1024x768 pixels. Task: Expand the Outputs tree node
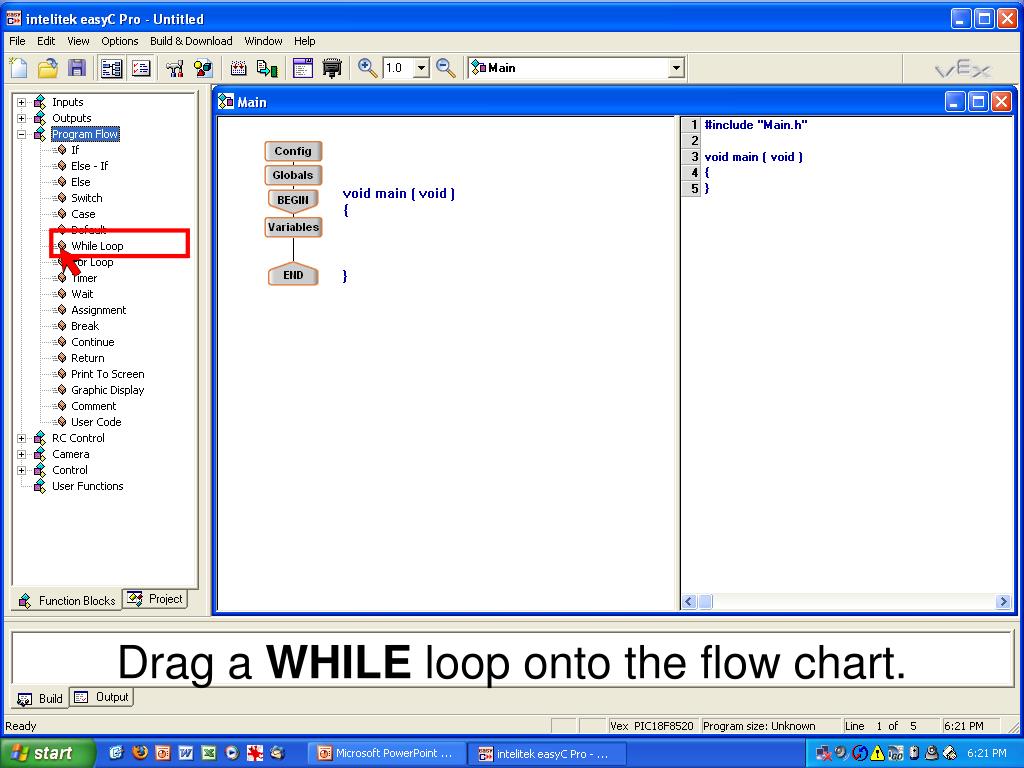coord(22,118)
